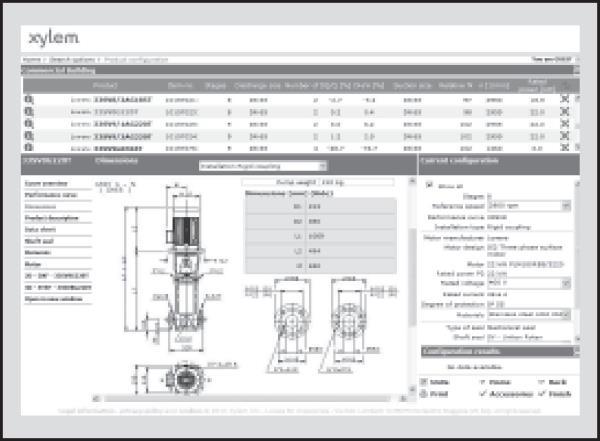Open the Reference speed dropdown
This screenshot has height=441, width=600.
coord(529,206)
